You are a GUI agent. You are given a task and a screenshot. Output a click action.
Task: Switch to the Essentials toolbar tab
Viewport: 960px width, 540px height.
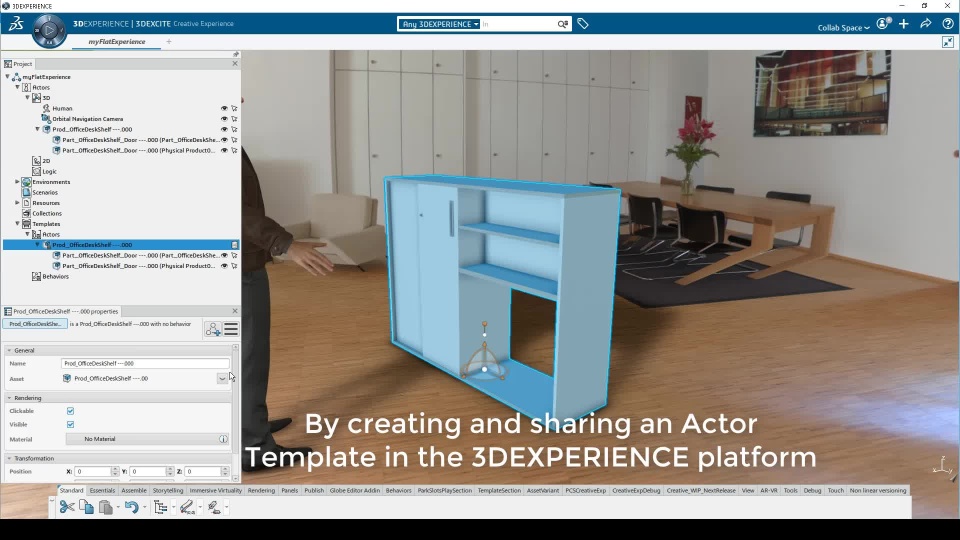pos(102,490)
